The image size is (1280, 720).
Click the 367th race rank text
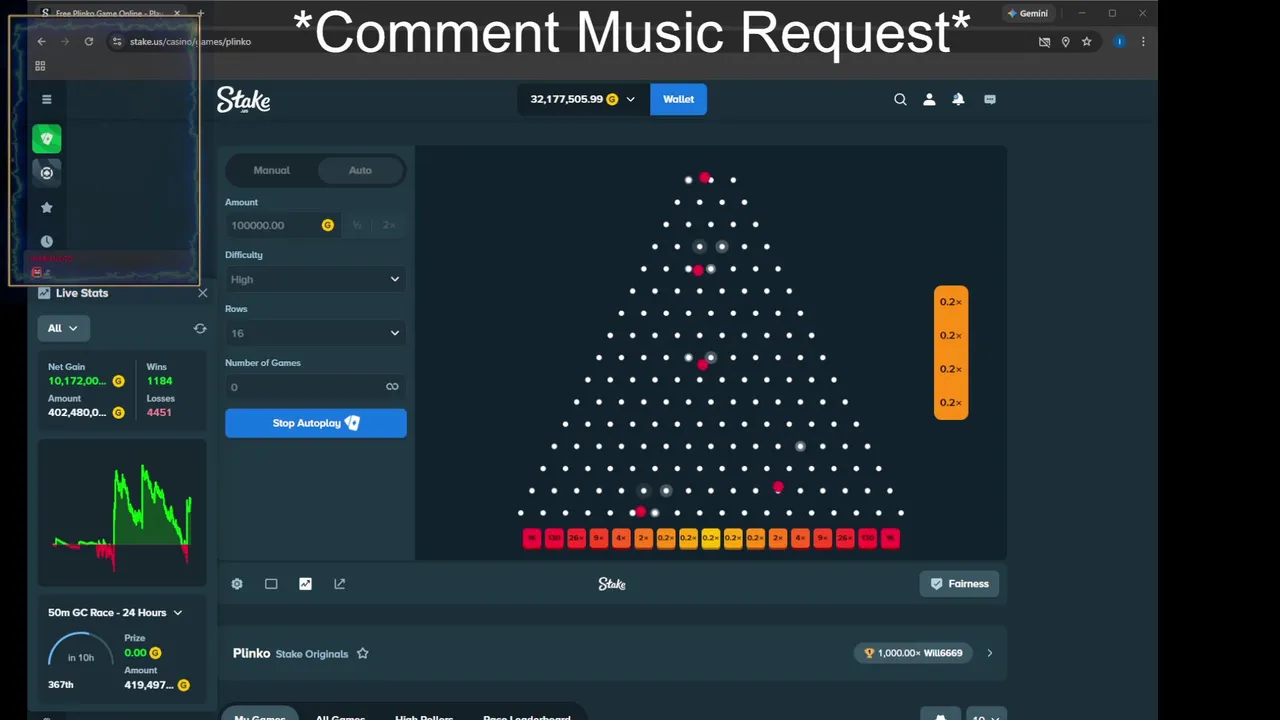tap(61, 685)
